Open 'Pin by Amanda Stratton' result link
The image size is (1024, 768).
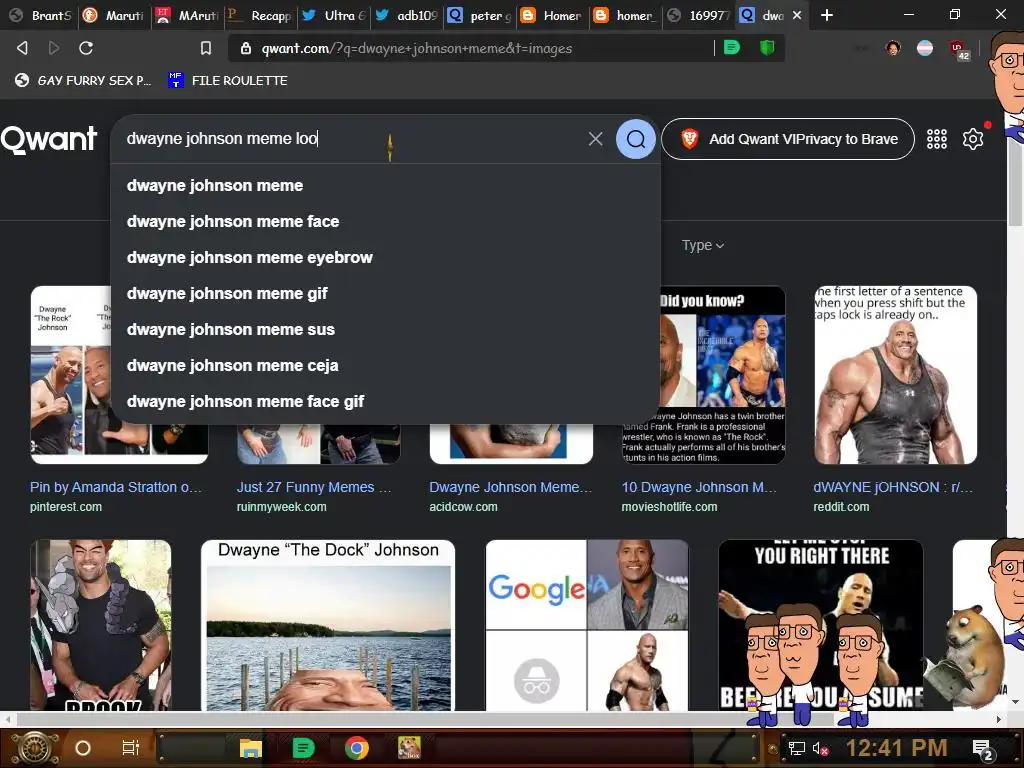tap(116, 487)
